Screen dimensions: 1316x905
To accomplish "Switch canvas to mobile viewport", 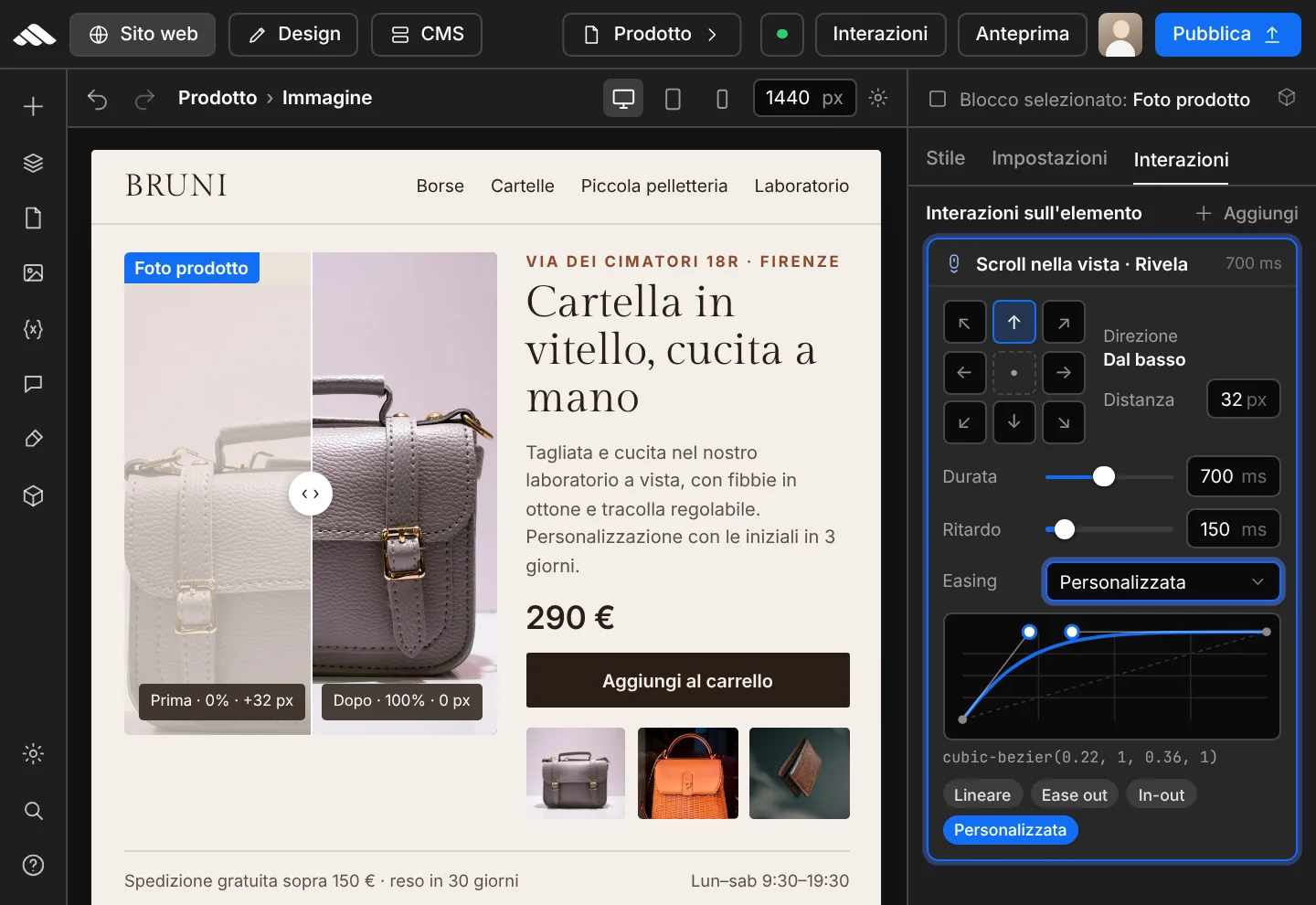I will pyautogui.click(x=722, y=98).
